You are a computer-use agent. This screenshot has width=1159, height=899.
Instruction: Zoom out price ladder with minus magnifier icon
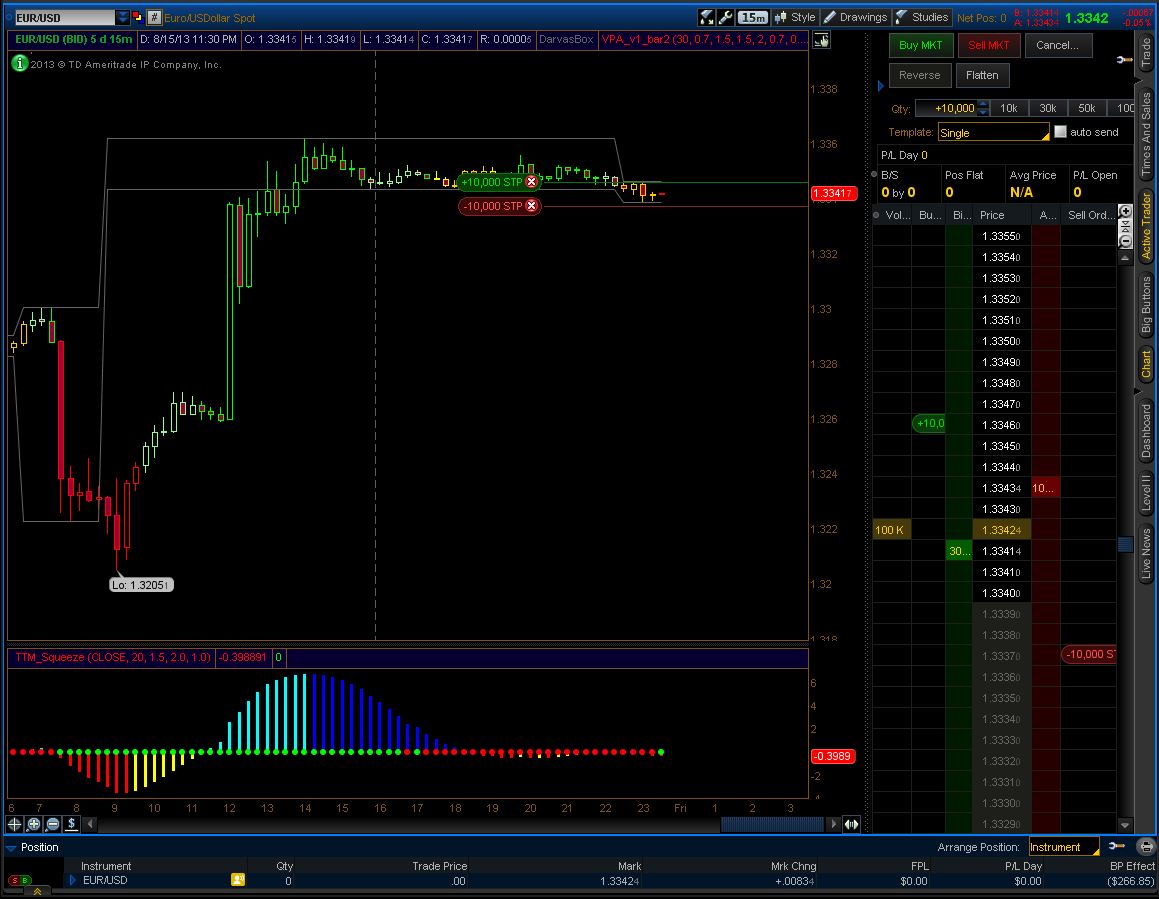pos(1125,242)
